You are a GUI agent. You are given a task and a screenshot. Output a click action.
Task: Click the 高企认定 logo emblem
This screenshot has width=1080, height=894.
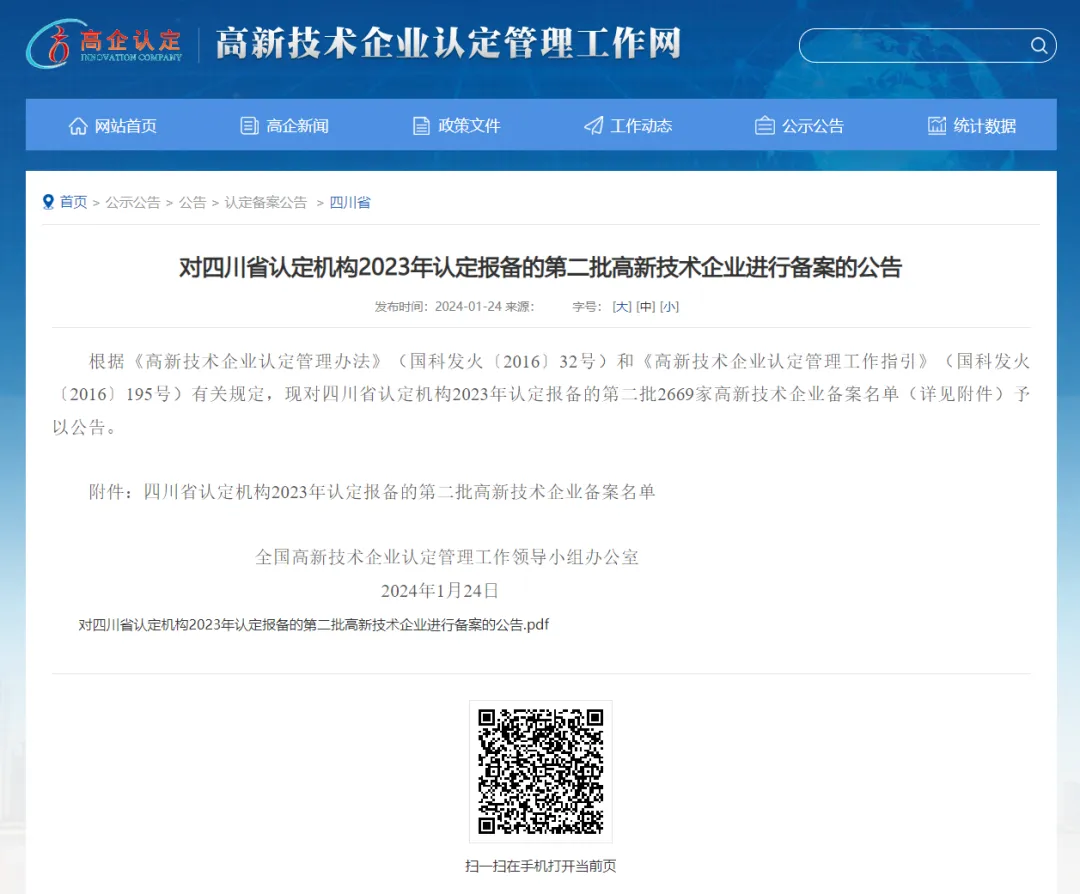click(105, 43)
